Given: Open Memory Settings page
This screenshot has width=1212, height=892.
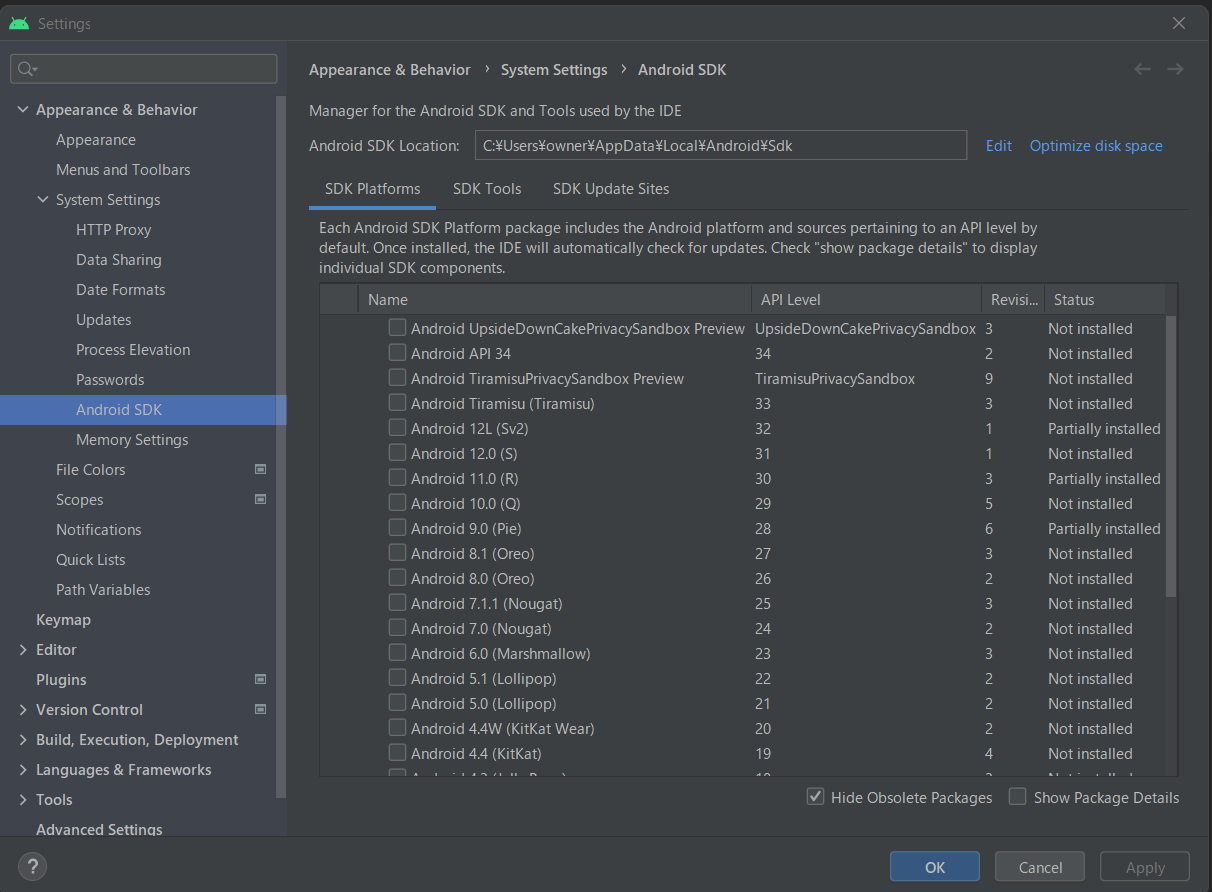Looking at the screenshot, I should click(132, 440).
